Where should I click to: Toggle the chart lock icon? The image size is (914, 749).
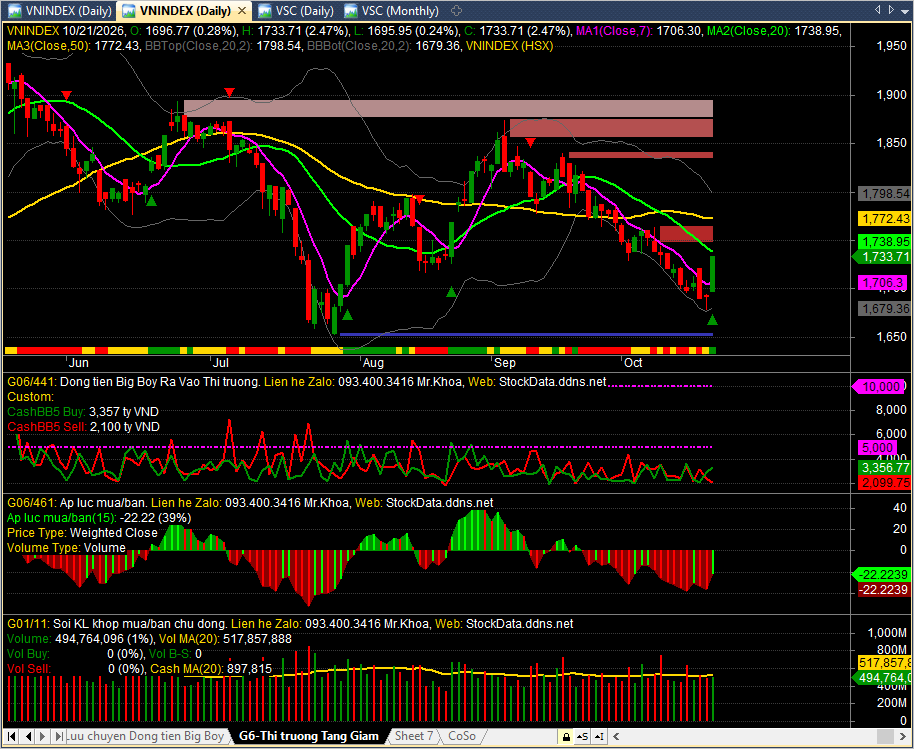click(x=565, y=737)
